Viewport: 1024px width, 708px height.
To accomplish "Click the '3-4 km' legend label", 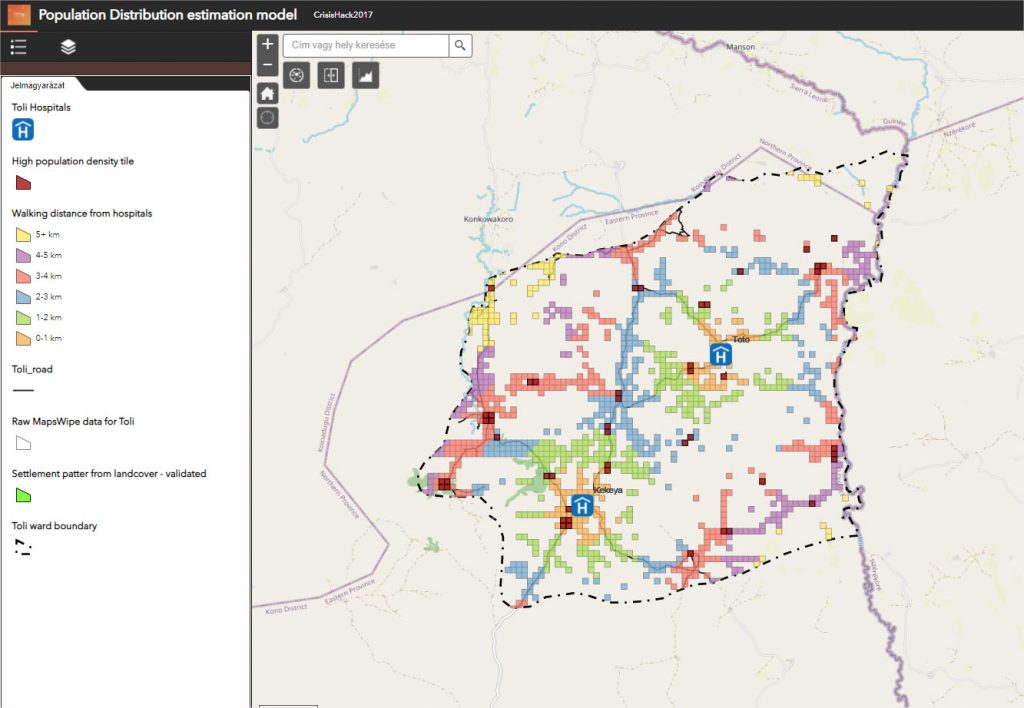I will point(49,276).
